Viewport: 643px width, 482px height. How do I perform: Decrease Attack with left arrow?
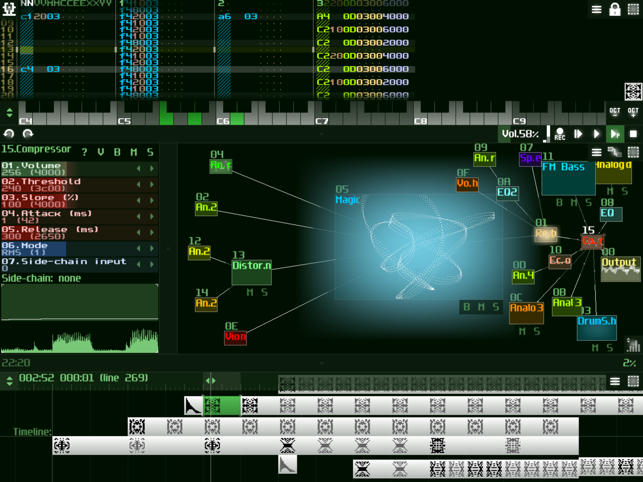click(x=139, y=217)
